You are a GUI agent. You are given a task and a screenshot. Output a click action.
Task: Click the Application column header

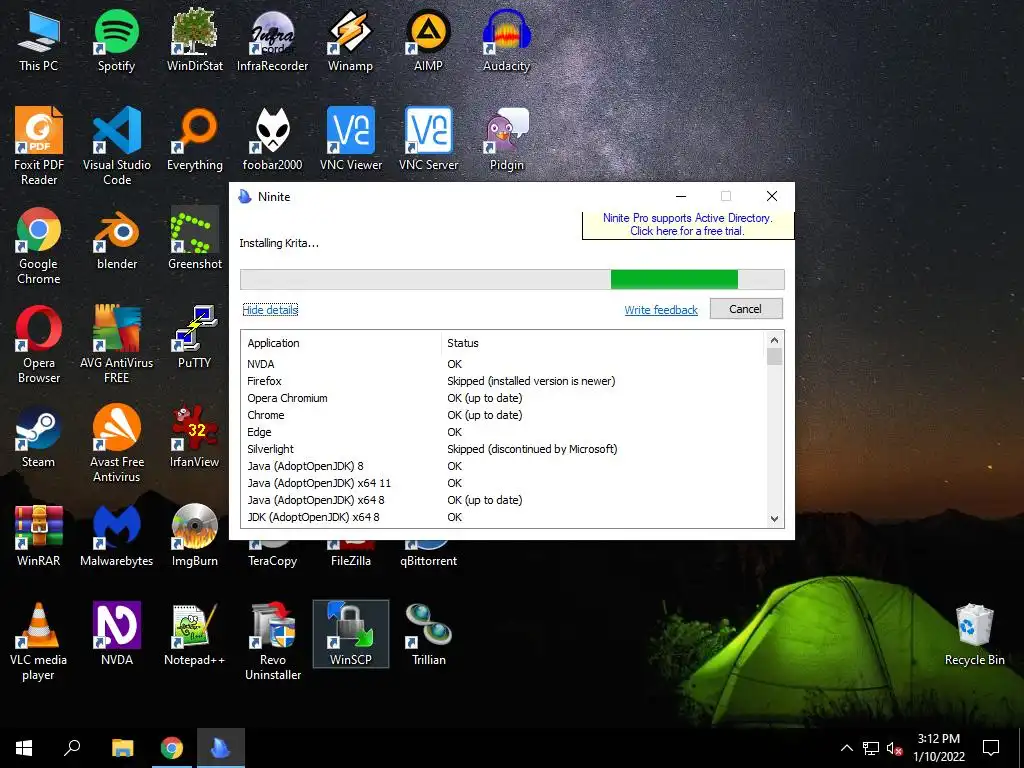(x=341, y=343)
